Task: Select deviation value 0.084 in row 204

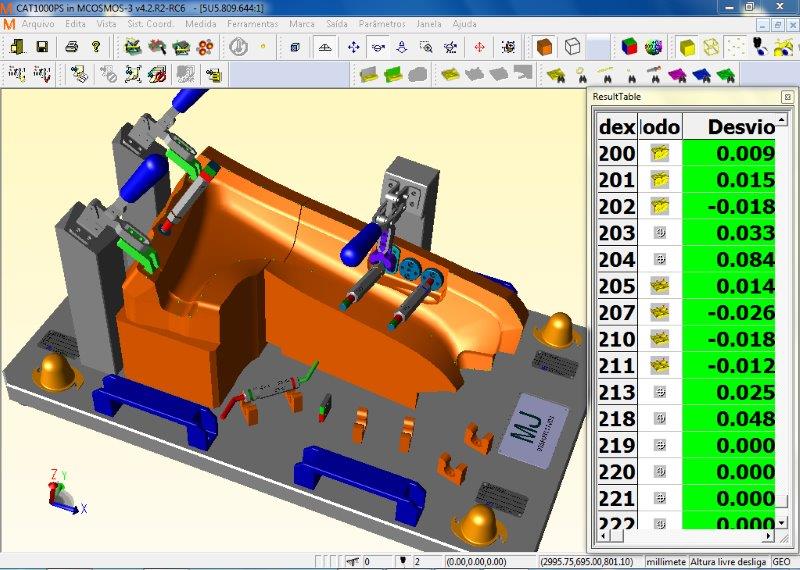Action: (729, 259)
